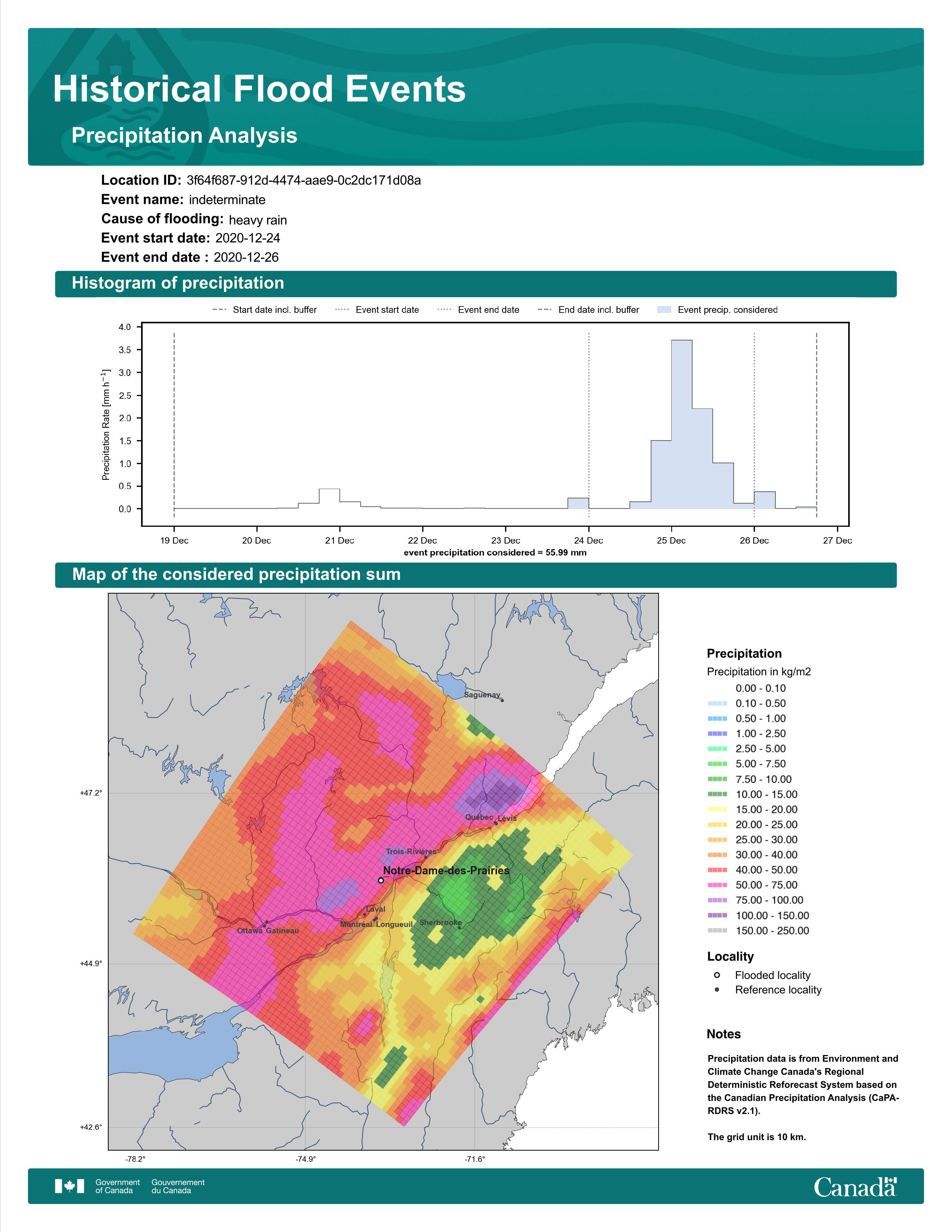Click the Start date incl. buffer legend dash
Viewport: 952px width, 1232px height.
pyautogui.click(x=220, y=310)
